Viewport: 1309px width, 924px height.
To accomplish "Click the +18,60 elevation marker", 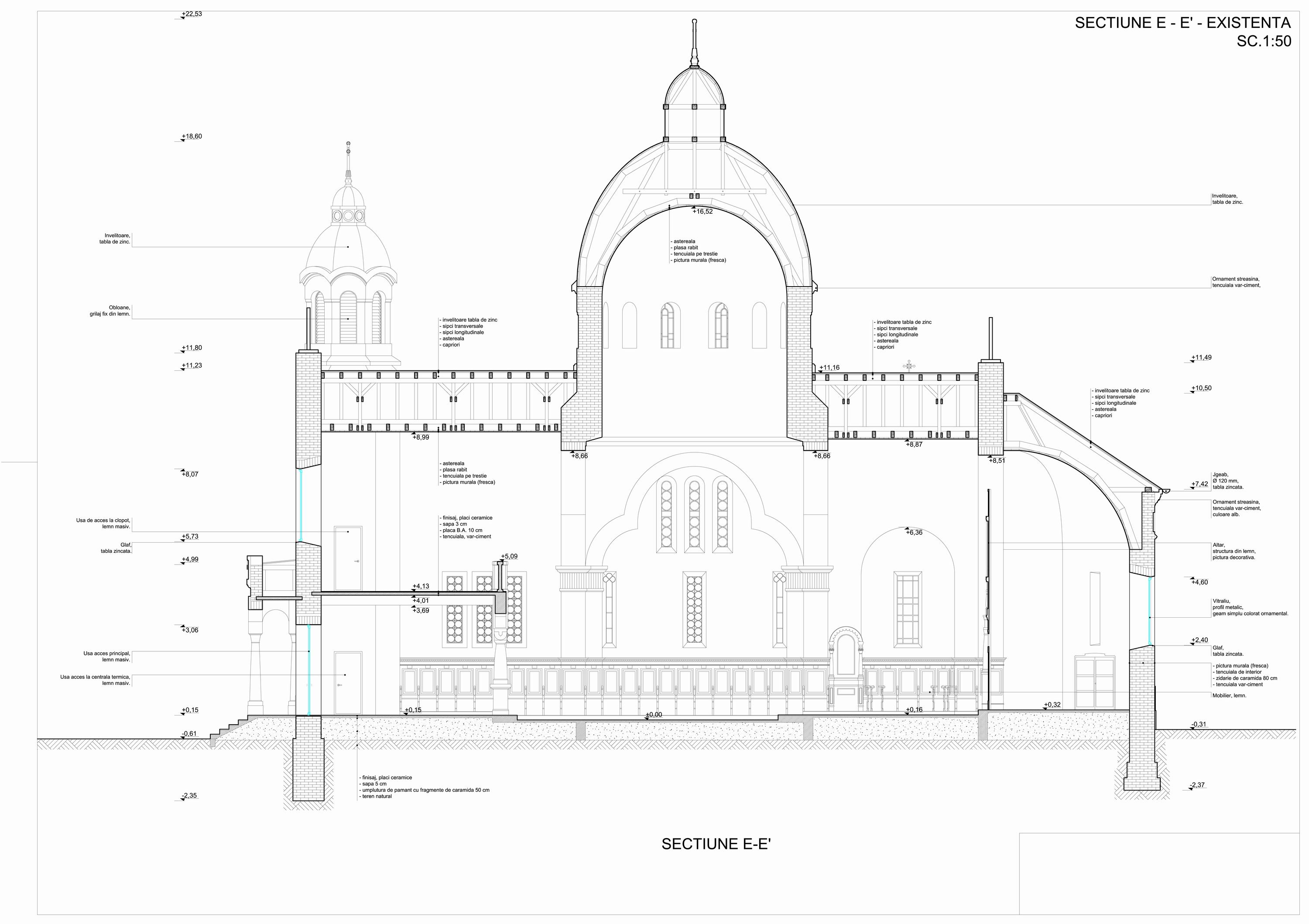I will [191, 137].
